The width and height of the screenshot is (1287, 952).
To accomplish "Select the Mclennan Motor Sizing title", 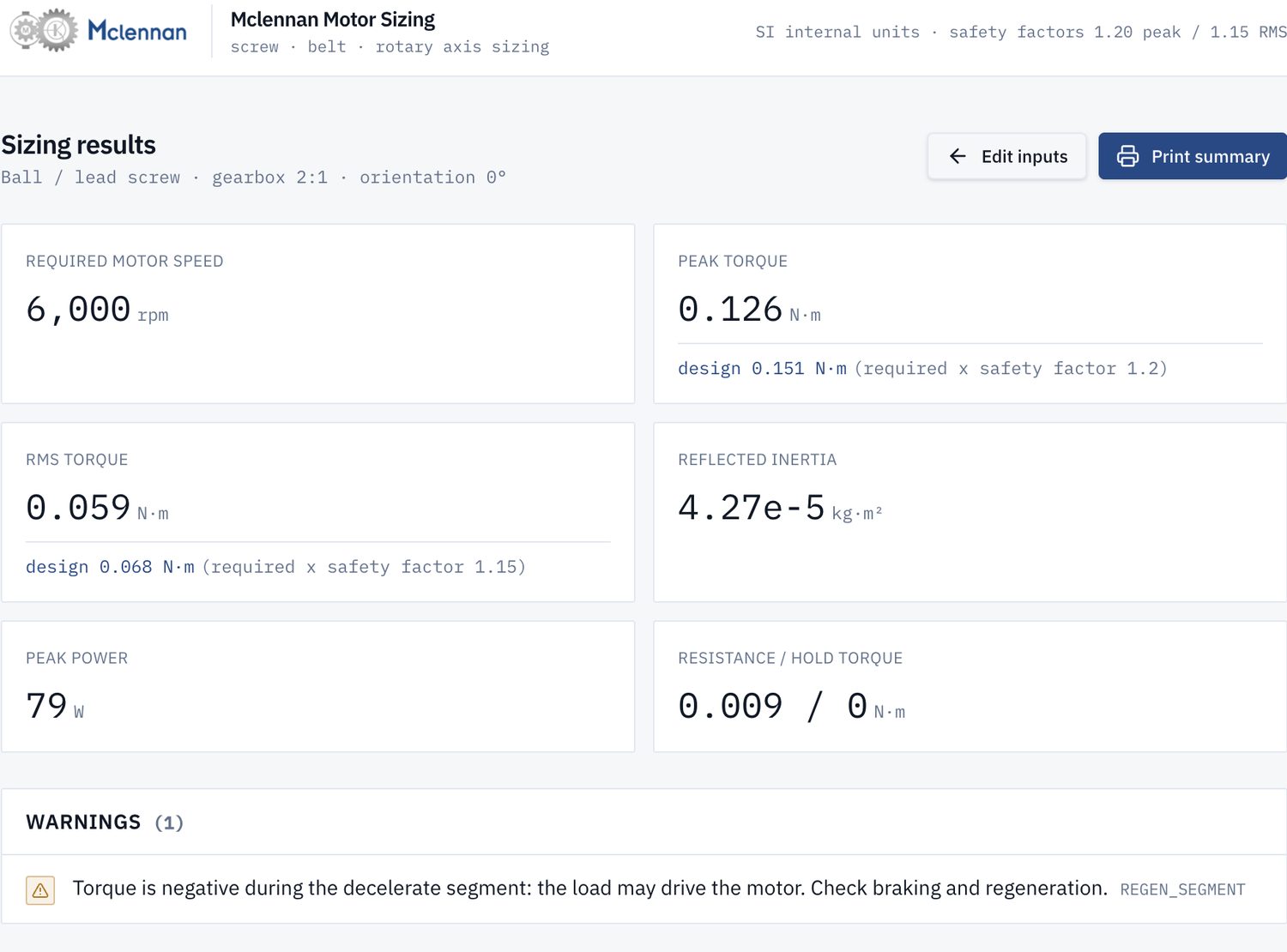I will [333, 20].
